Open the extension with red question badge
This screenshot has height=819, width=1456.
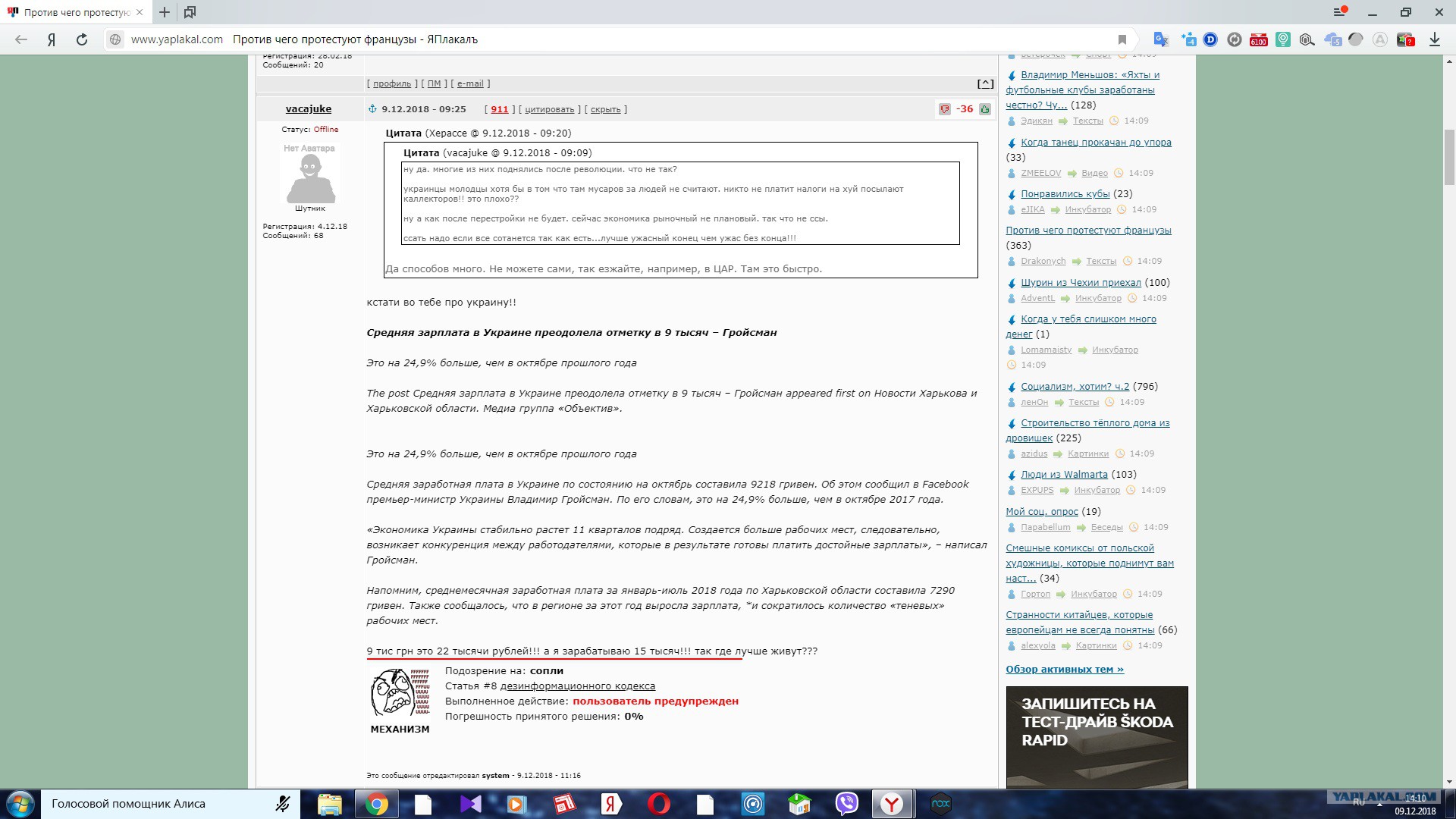pyautogui.click(x=1406, y=39)
